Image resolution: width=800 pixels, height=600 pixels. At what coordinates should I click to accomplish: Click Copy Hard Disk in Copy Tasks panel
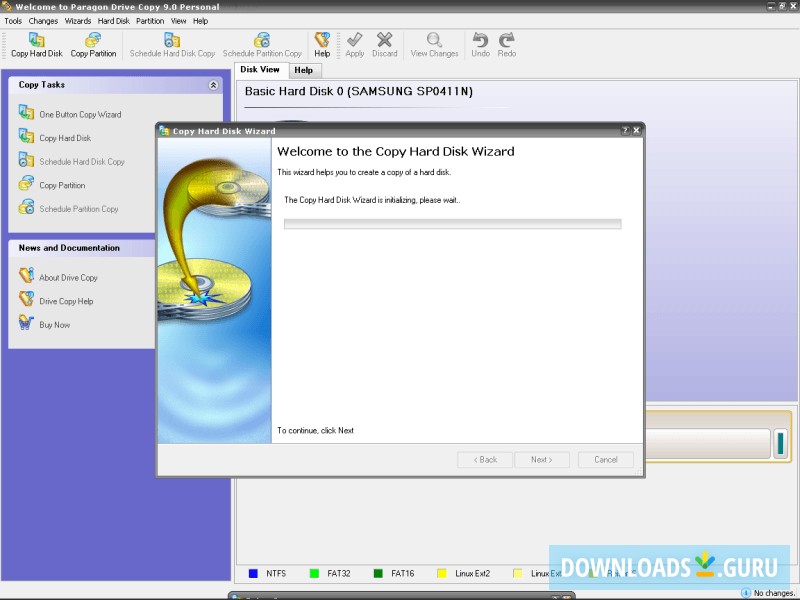[65, 138]
